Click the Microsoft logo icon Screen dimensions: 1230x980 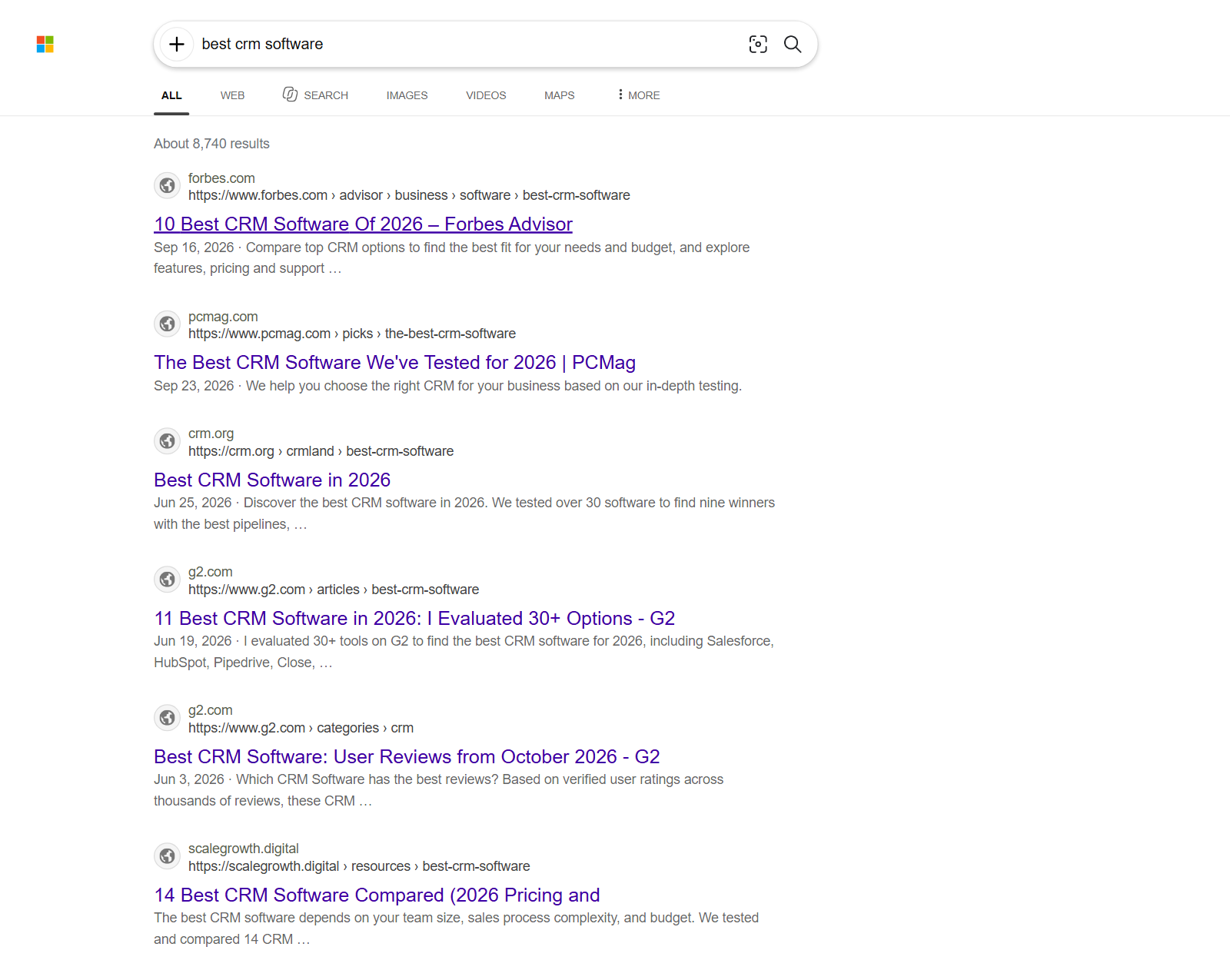pos(45,45)
